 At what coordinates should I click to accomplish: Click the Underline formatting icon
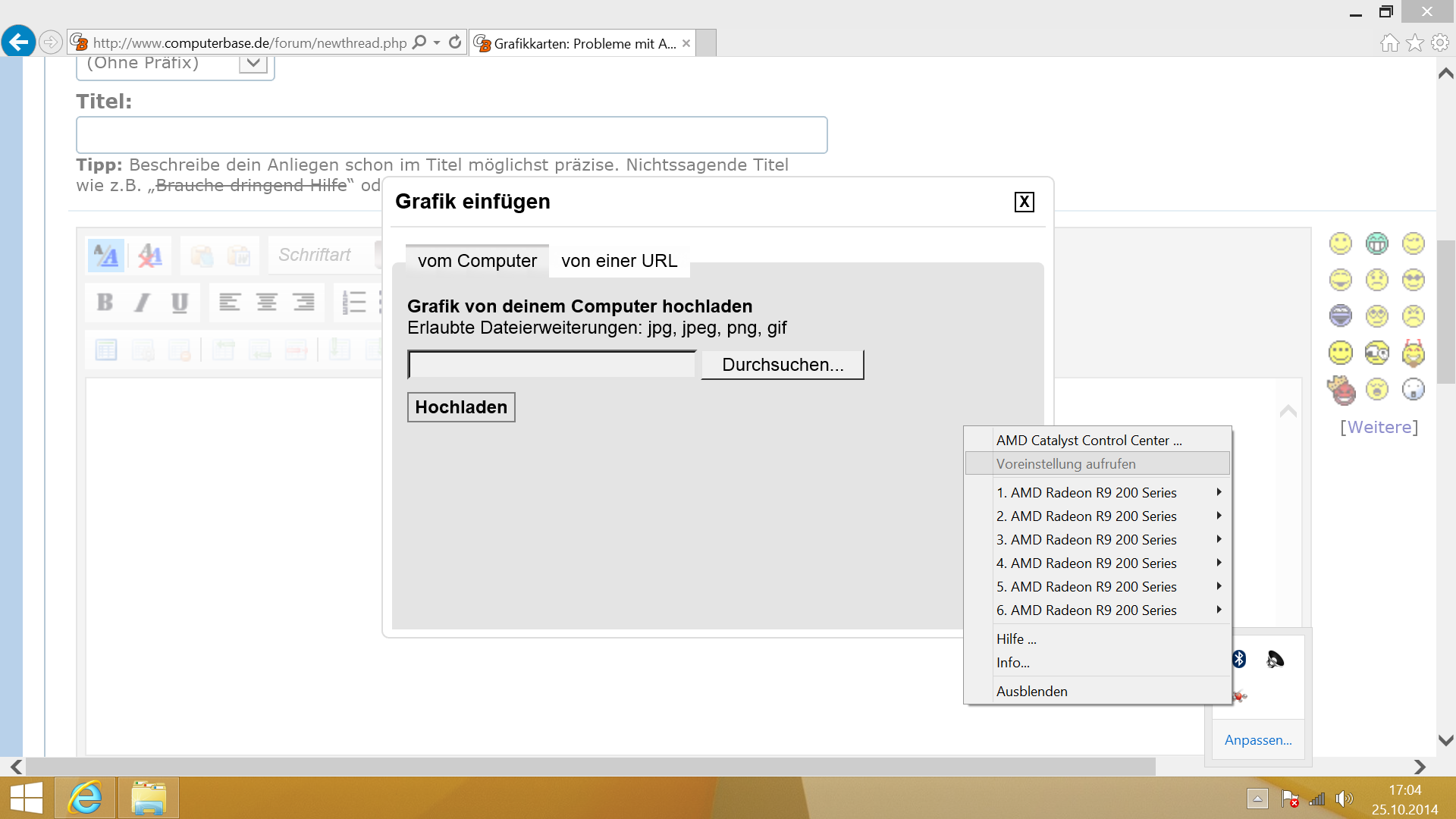pos(179,303)
